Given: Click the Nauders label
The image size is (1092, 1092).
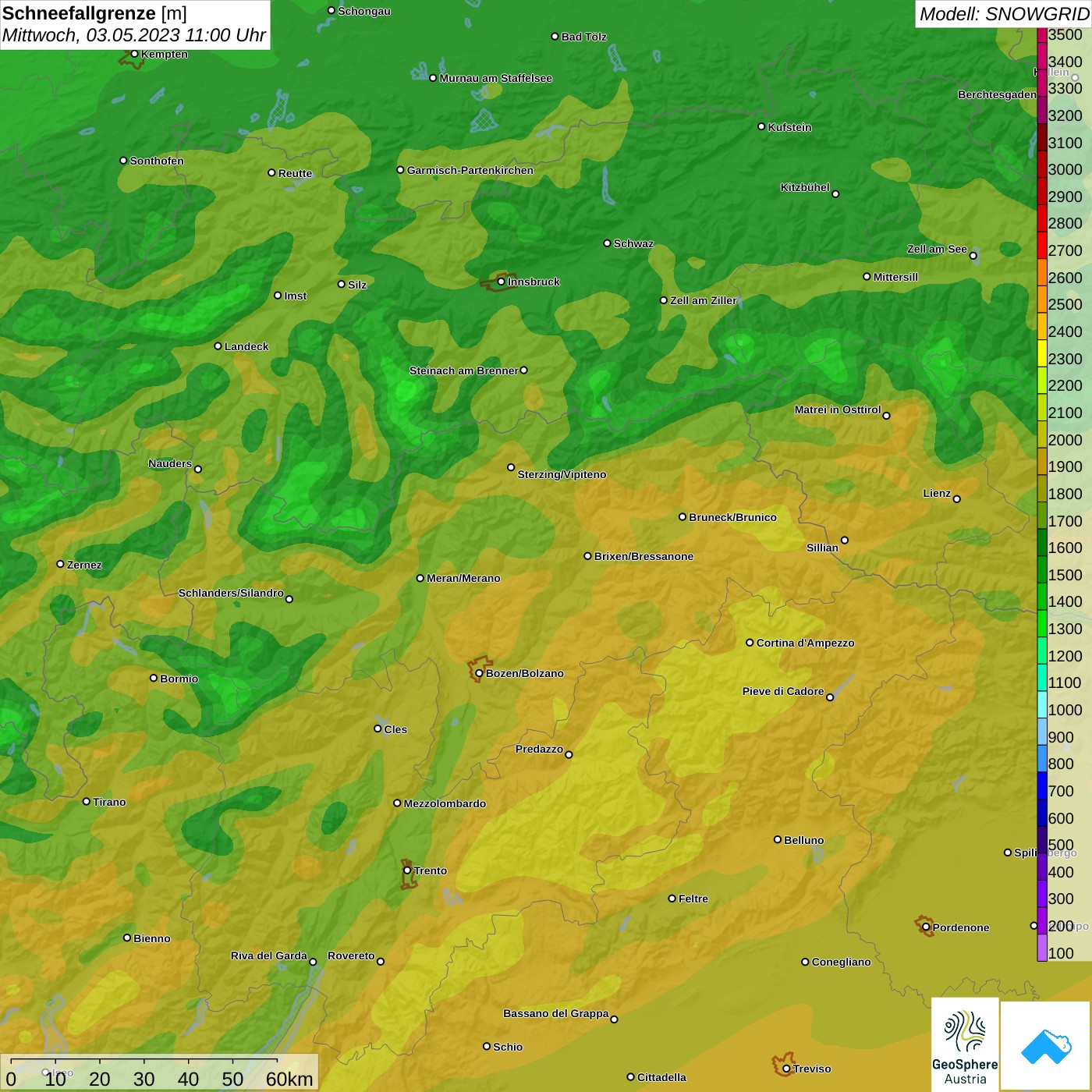Looking at the screenshot, I should coord(170,463).
